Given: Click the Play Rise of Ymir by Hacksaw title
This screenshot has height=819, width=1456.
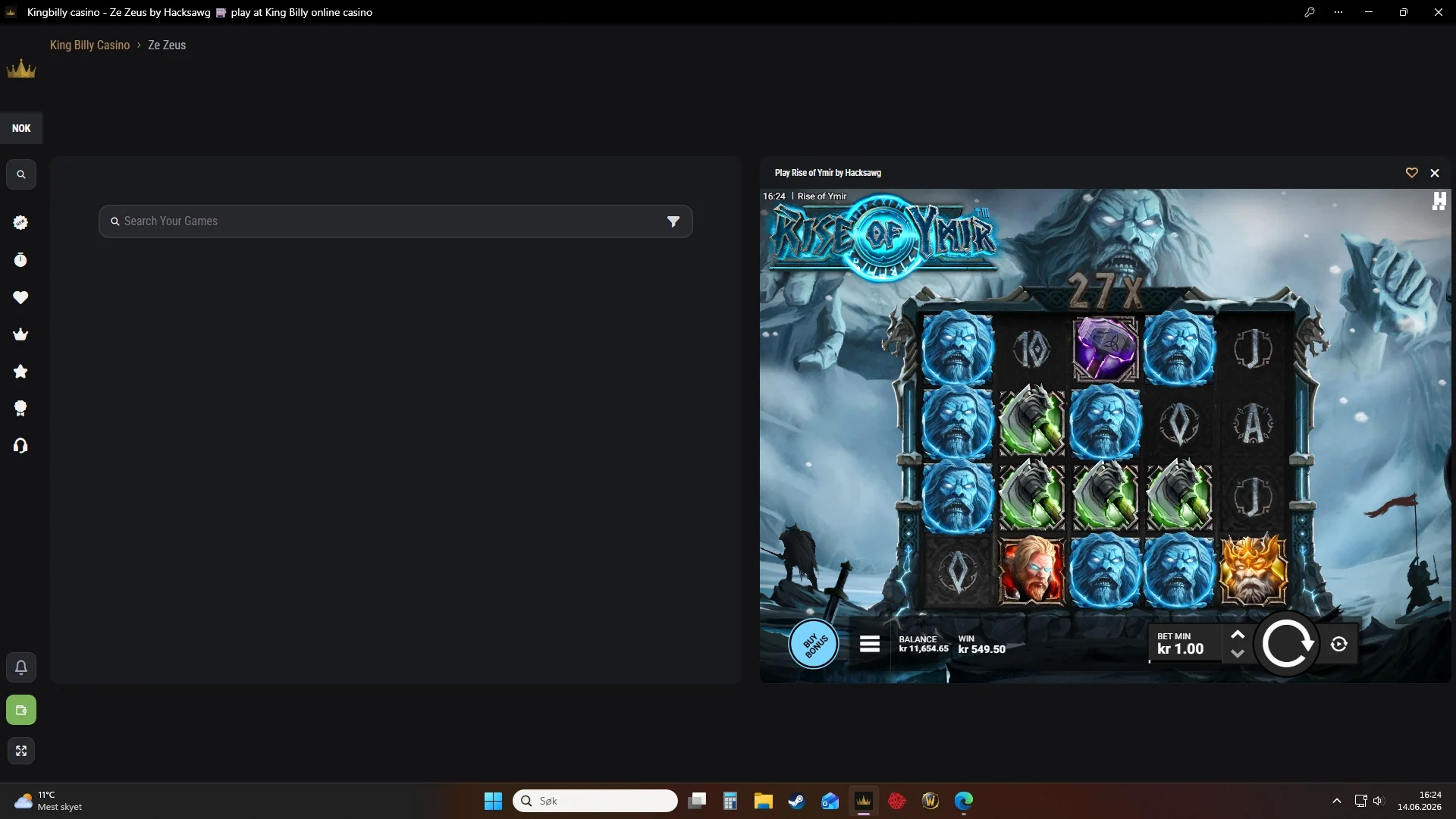Looking at the screenshot, I should coord(828,173).
